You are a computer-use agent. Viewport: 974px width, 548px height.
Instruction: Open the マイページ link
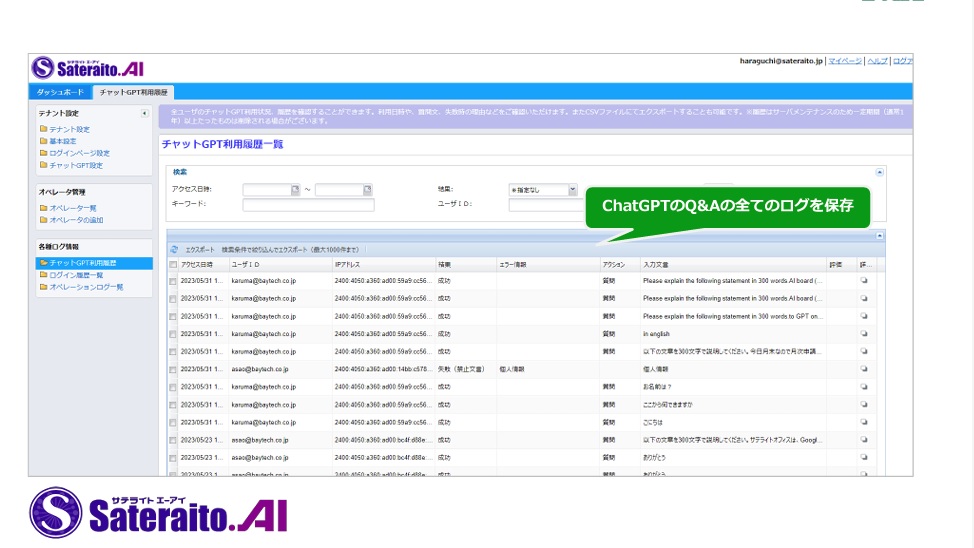coord(845,61)
